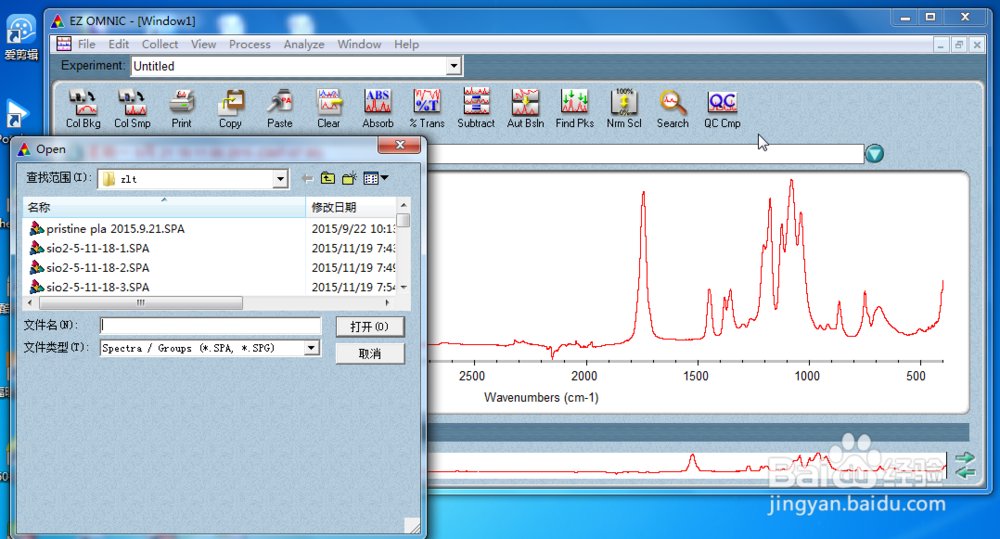Select pristine pla 2015.9.21.SPA file
The height and width of the screenshot is (539, 1000).
(115, 228)
